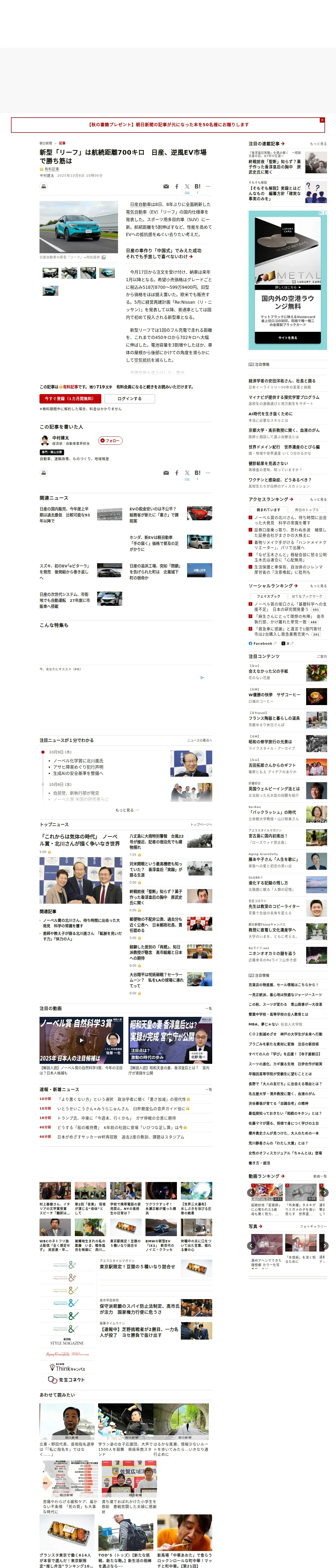Image resolution: width=336 pixels, height=1568 pixels.
Task: Click サイトを見る button on the Luxury Card ad
Action: click(288, 338)
